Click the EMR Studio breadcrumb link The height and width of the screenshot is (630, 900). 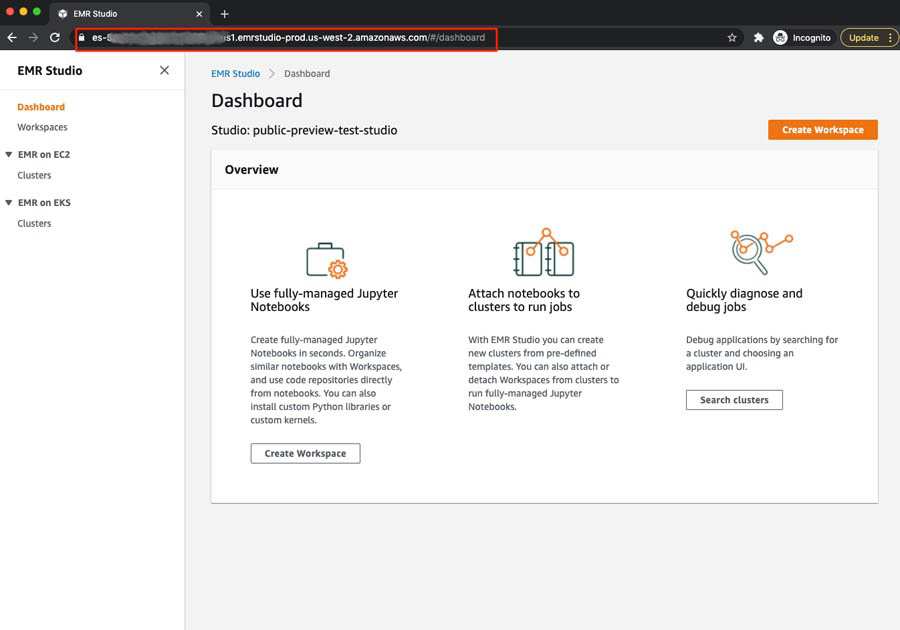click(235, 73)
